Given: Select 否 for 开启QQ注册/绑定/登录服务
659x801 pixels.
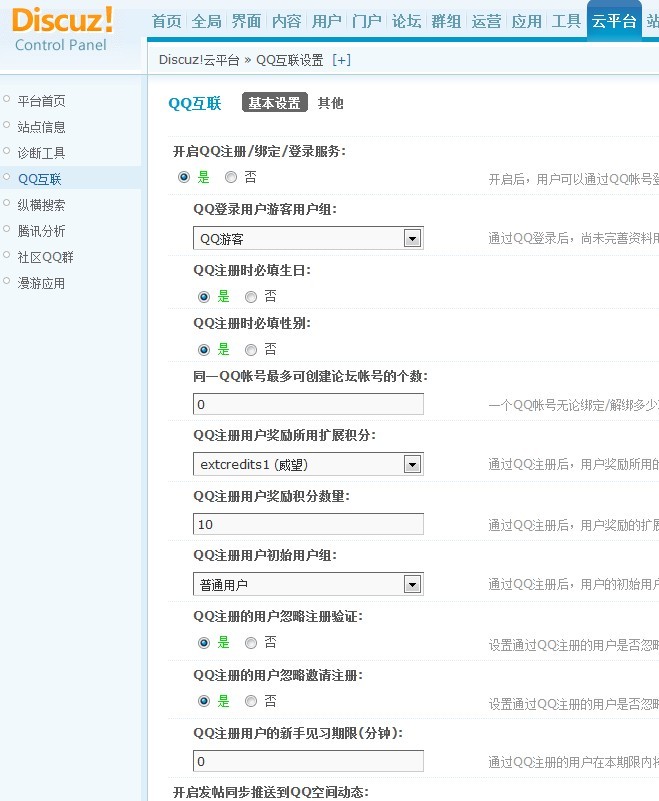Looking at the screenshot, I should (x=231, y=177).
